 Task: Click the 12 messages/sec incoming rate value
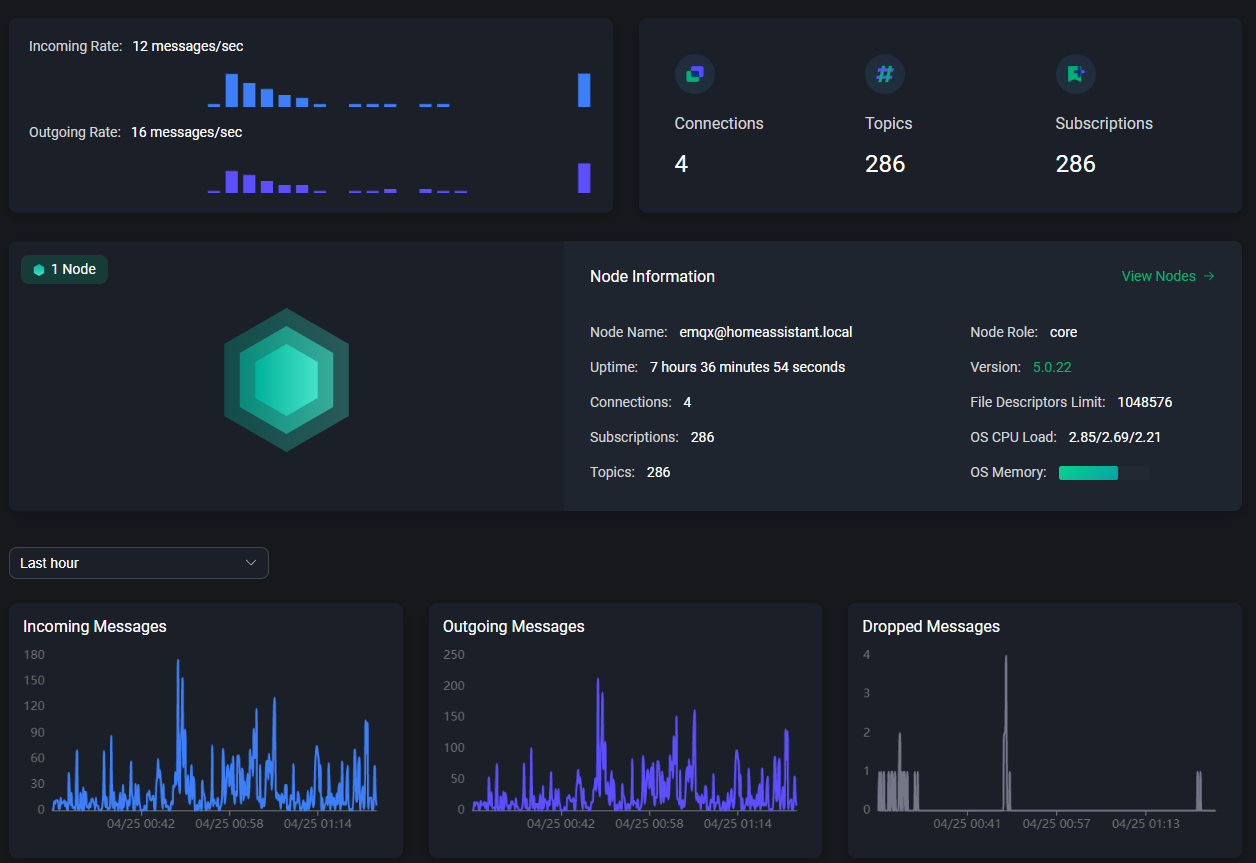[x=188, y=46]
